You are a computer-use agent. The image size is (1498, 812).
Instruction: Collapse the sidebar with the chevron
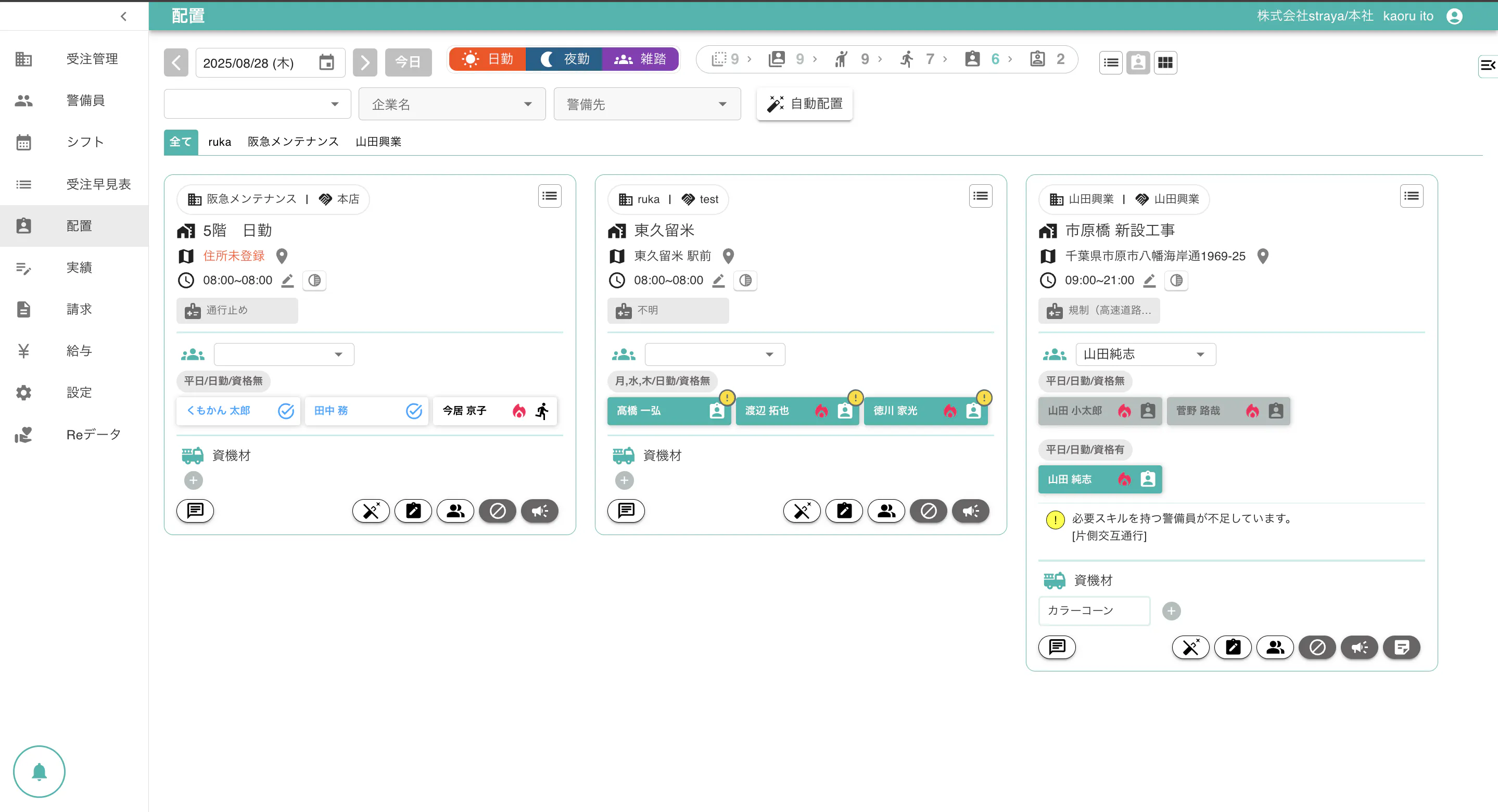point(123,16)
